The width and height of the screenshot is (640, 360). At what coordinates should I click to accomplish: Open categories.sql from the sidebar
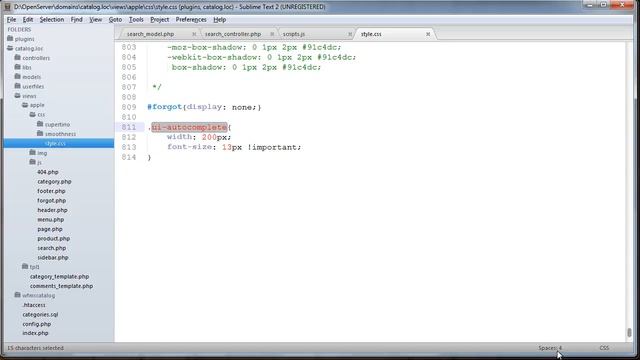pos(40,315)
